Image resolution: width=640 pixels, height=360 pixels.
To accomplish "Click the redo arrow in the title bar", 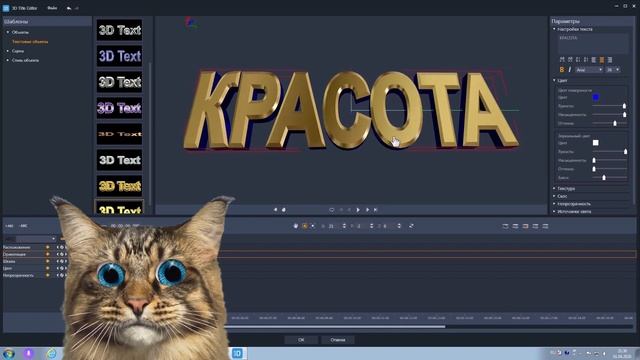I will 77,8.
